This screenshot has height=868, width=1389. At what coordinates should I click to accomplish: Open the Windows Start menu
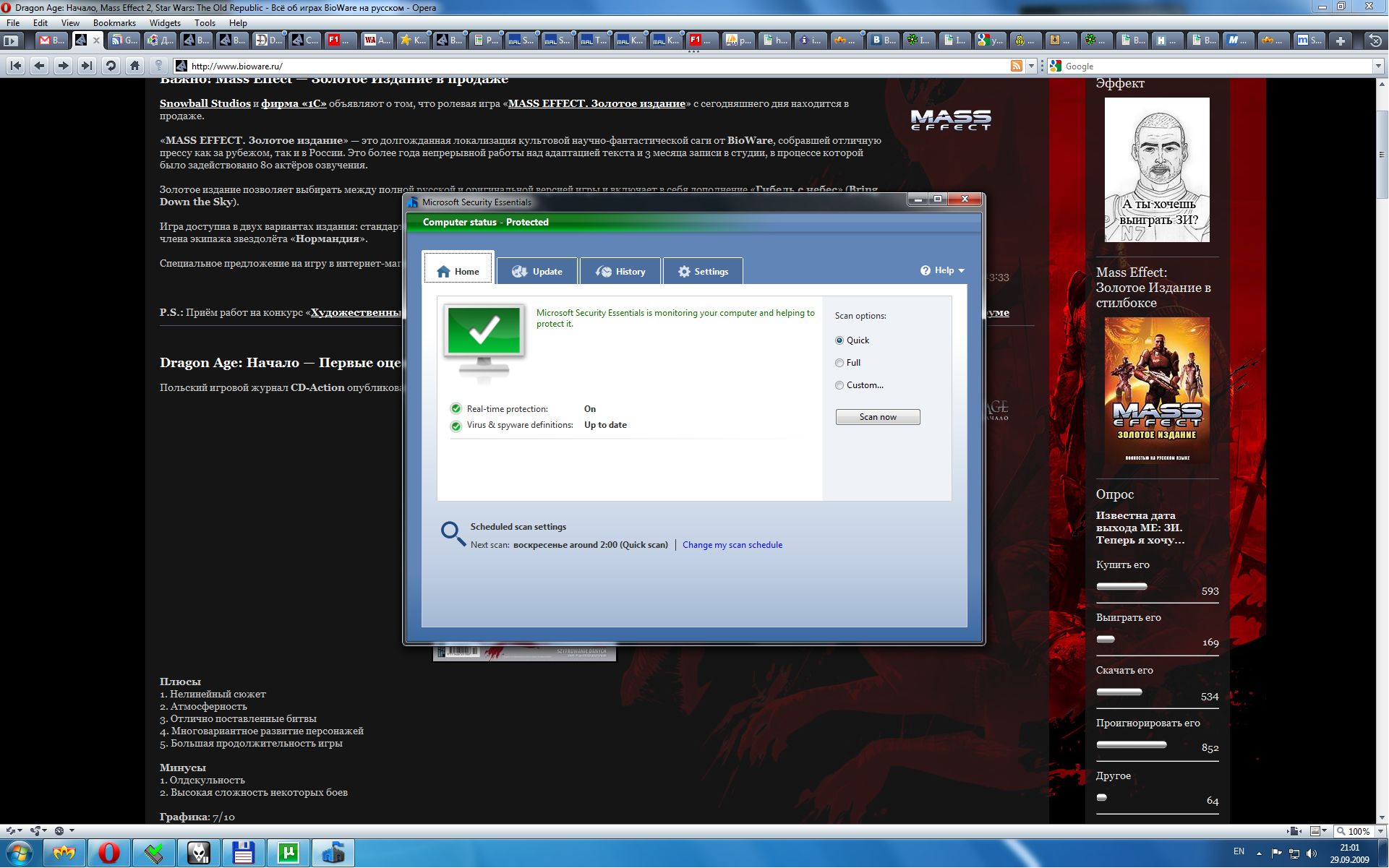[x=20, y=853]
